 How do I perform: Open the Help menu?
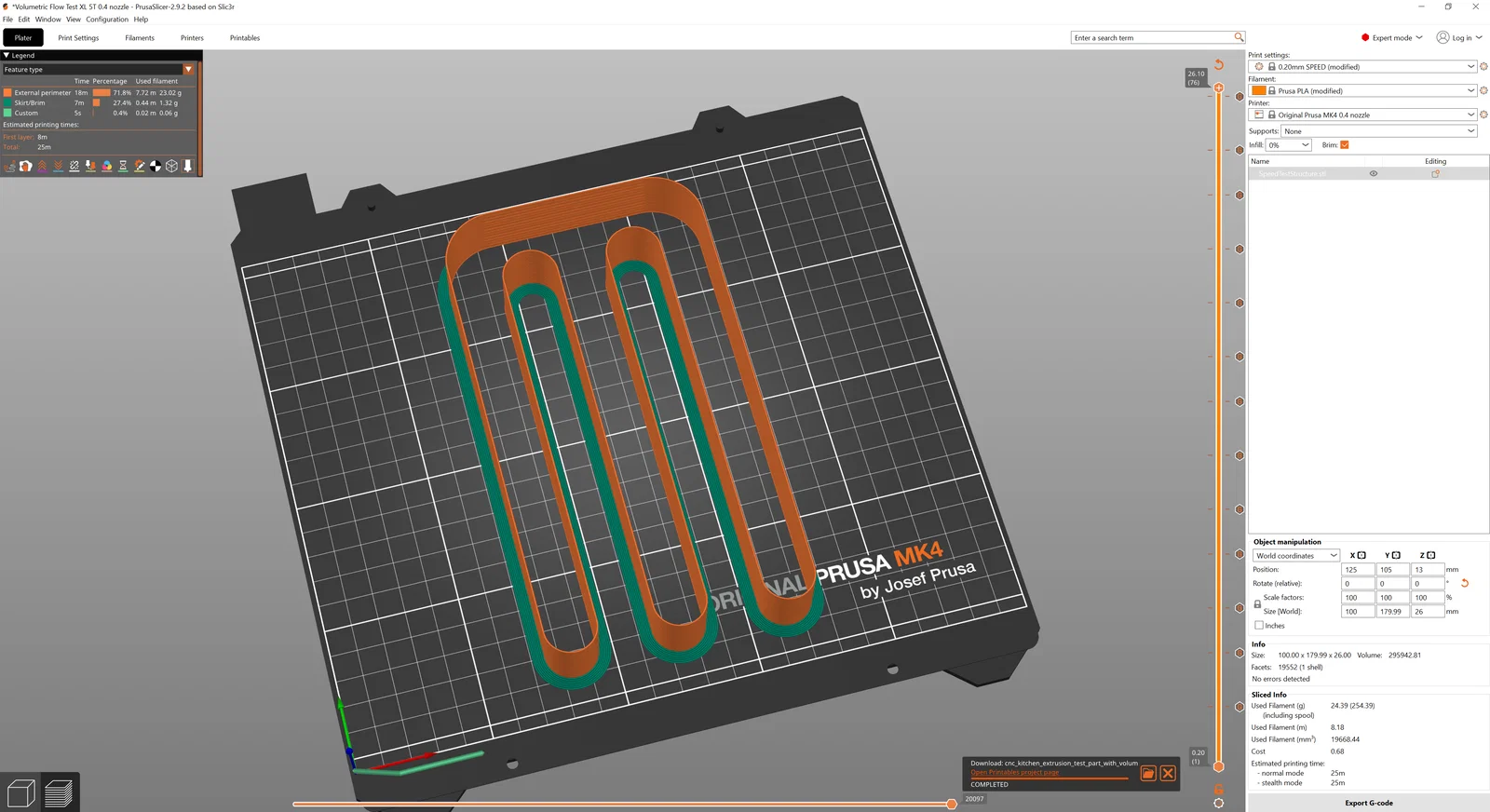point(141,20)
